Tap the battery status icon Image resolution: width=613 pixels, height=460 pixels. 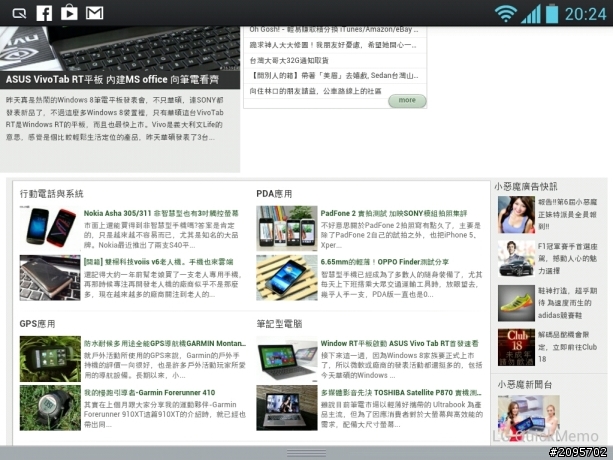coord(552,14)
